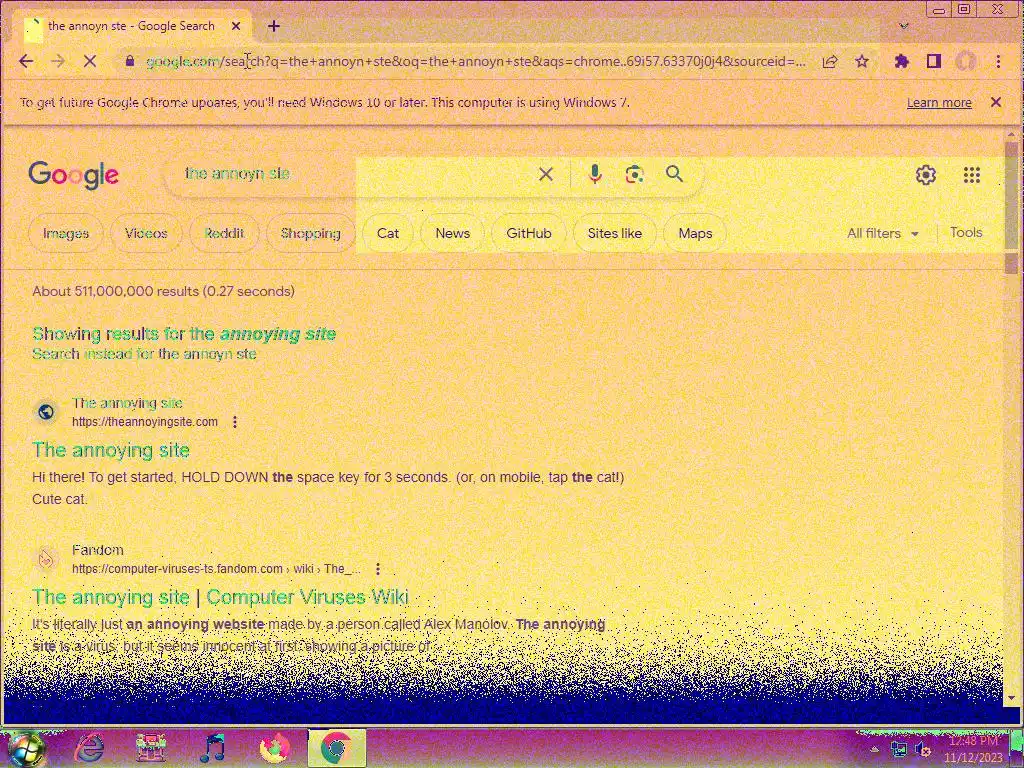Click the page vertical scrollbar thumb
The image size is (1024, 768).
point(1012,196)
